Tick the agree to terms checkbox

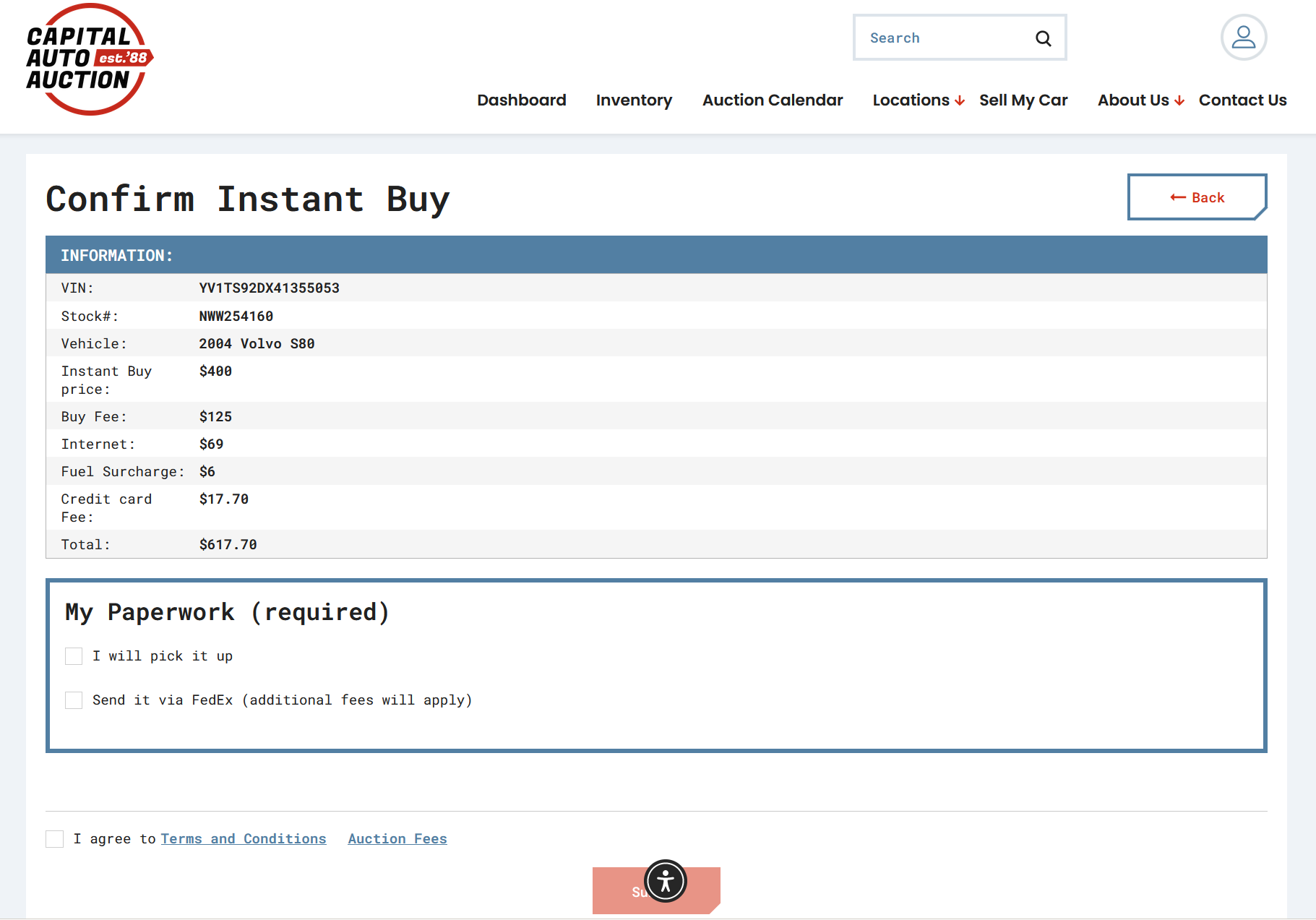pyautogui.click(x=55, y=839)
